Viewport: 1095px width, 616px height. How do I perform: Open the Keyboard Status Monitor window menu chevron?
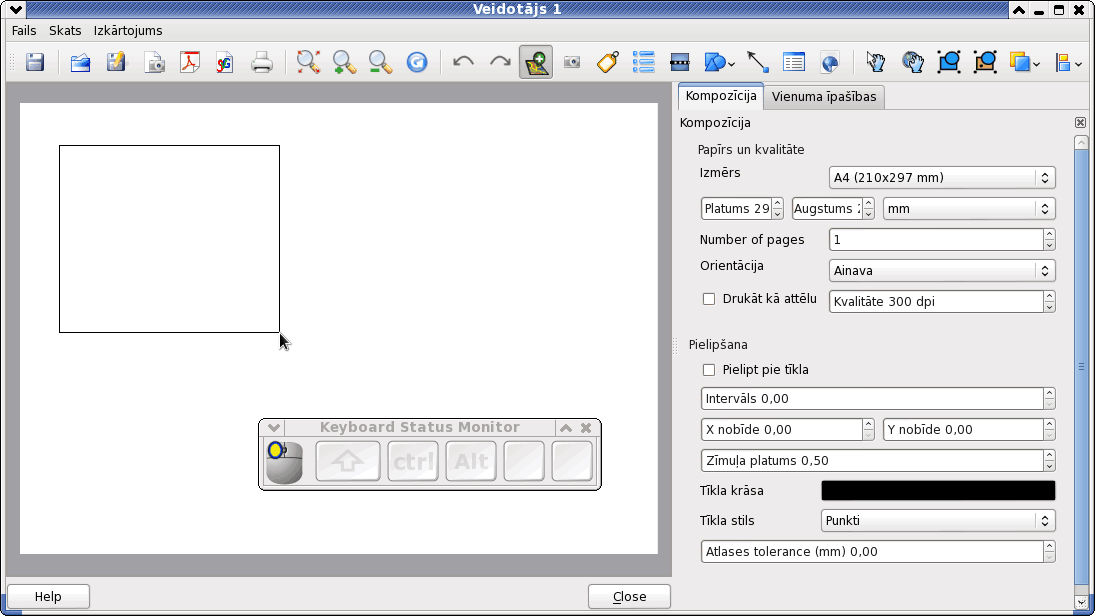coord(274,427)
